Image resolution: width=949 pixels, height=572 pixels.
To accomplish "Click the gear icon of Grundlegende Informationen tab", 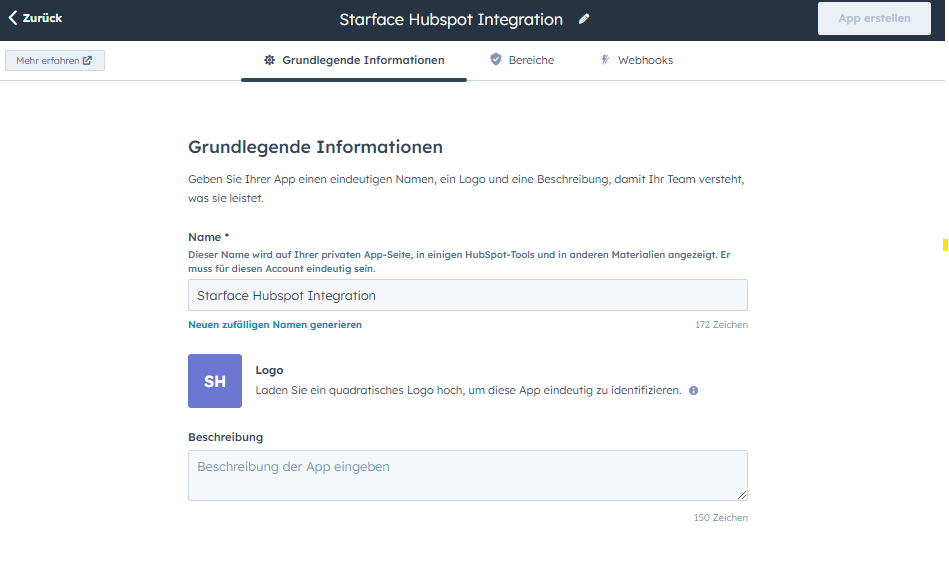I will click(x=269, y=60).
